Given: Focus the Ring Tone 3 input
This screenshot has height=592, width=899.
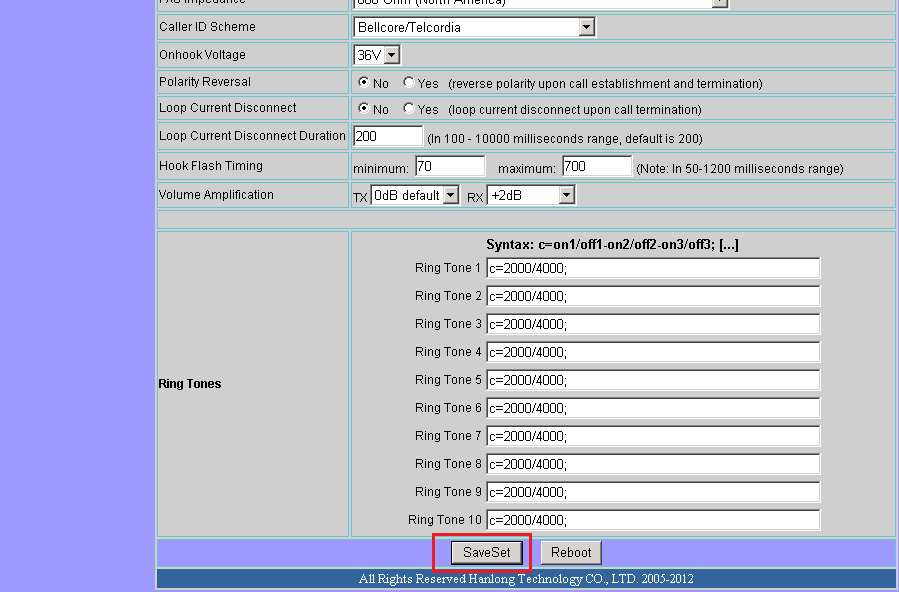Looking at the screenshot, I should tap(653, 324).
